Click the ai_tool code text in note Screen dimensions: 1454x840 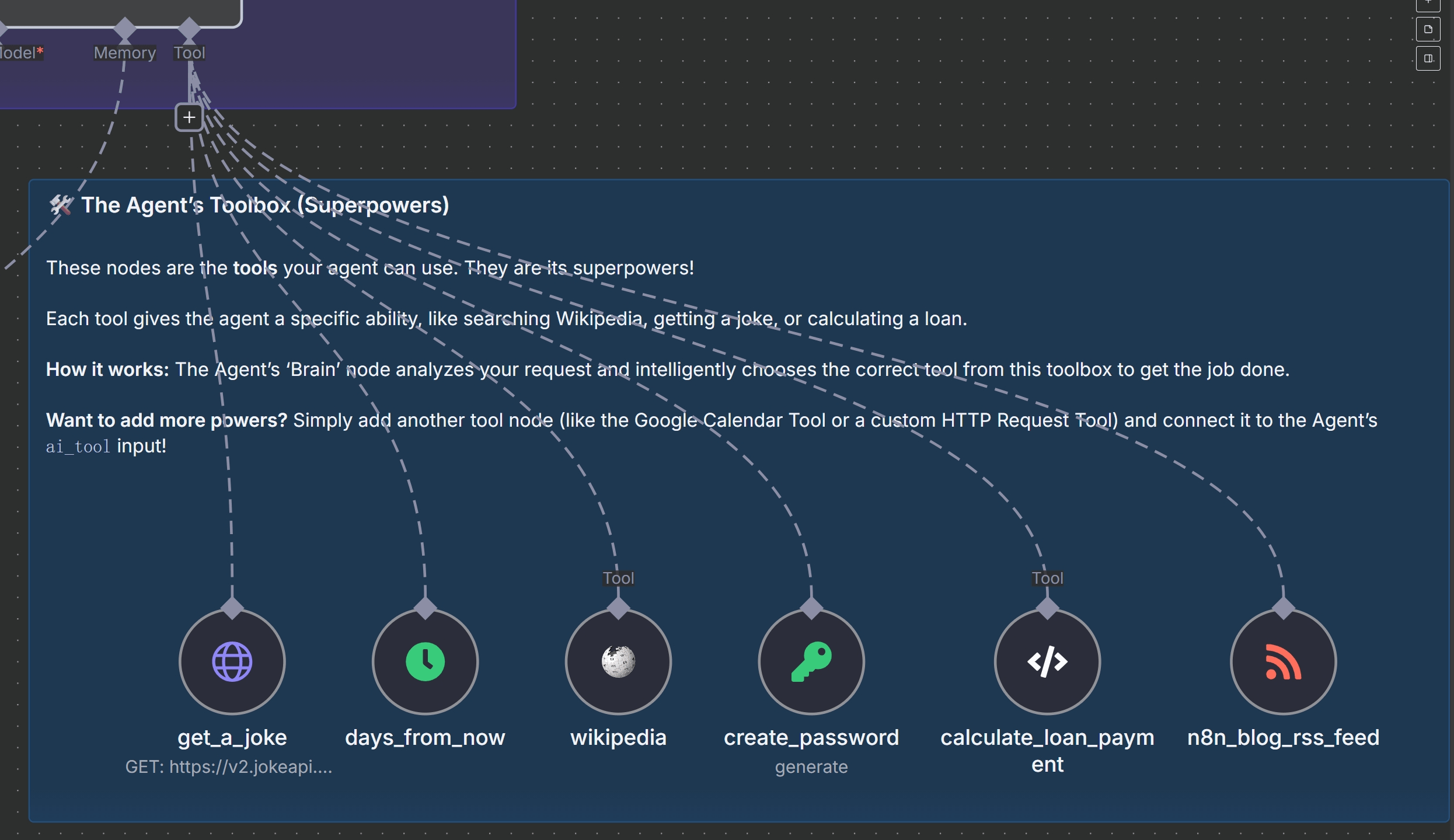tap(78, 447)
